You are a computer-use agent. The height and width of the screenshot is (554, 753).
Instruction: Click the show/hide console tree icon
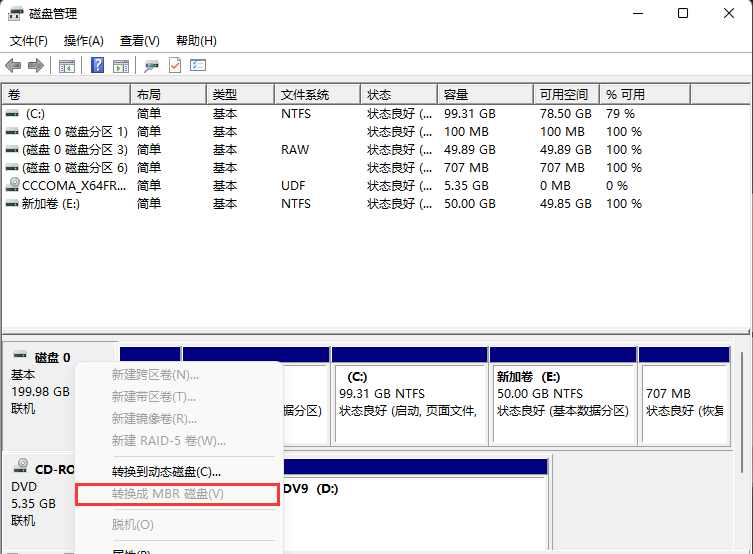[x=67, y=66]
